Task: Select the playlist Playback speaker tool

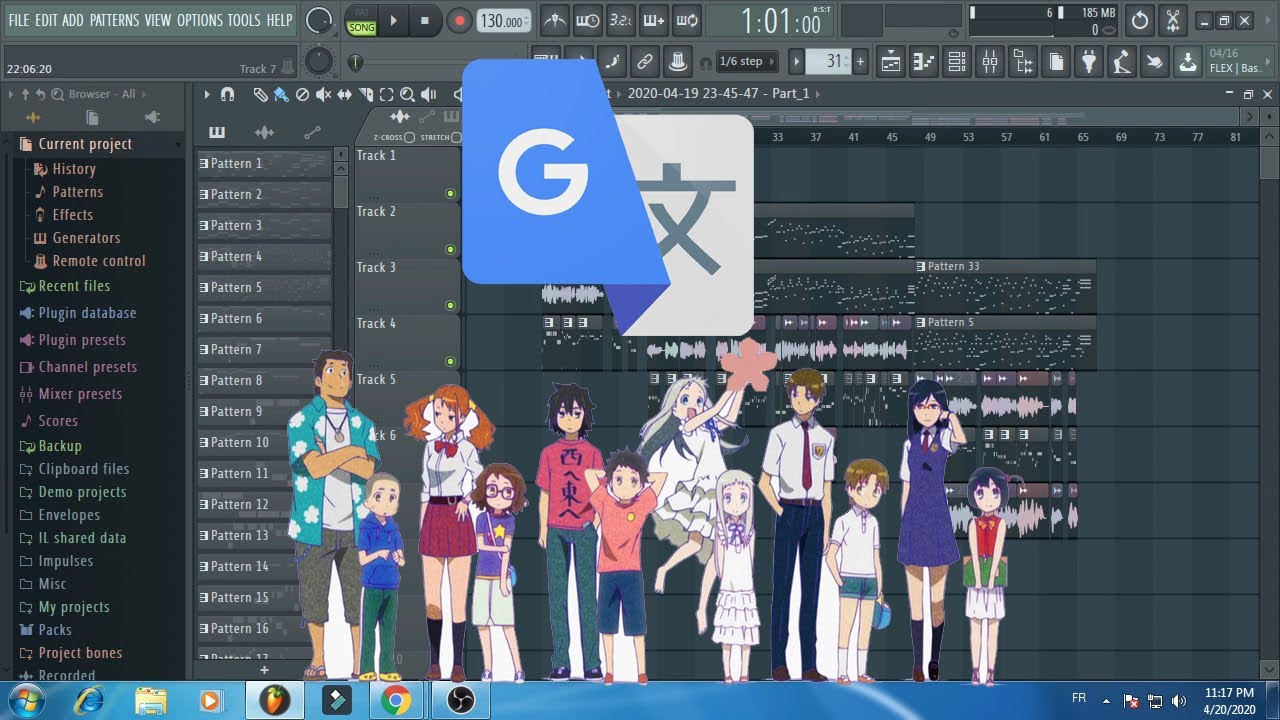Action: click(x=428, y=95)
